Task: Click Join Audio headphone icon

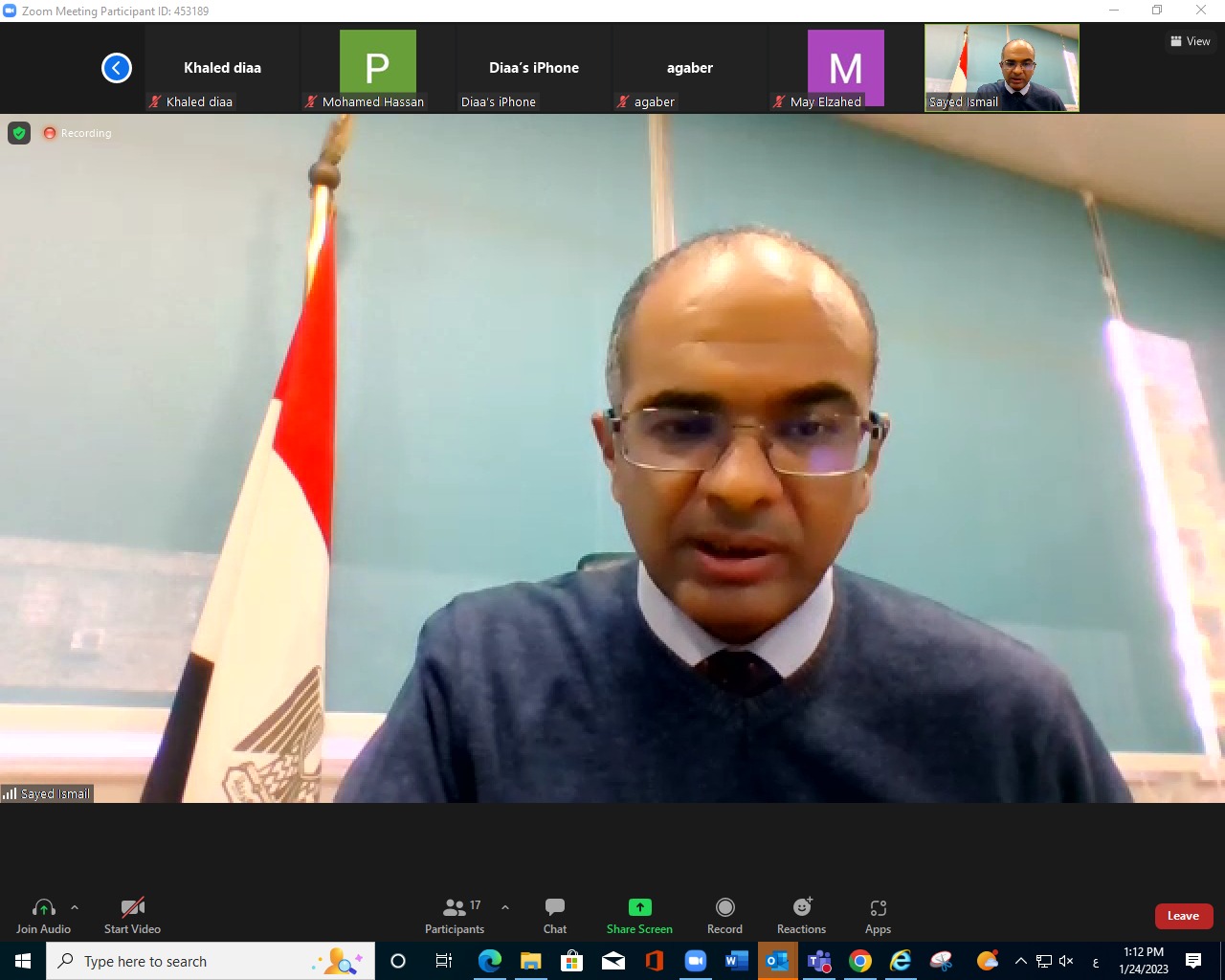Action: pos(43,907)
